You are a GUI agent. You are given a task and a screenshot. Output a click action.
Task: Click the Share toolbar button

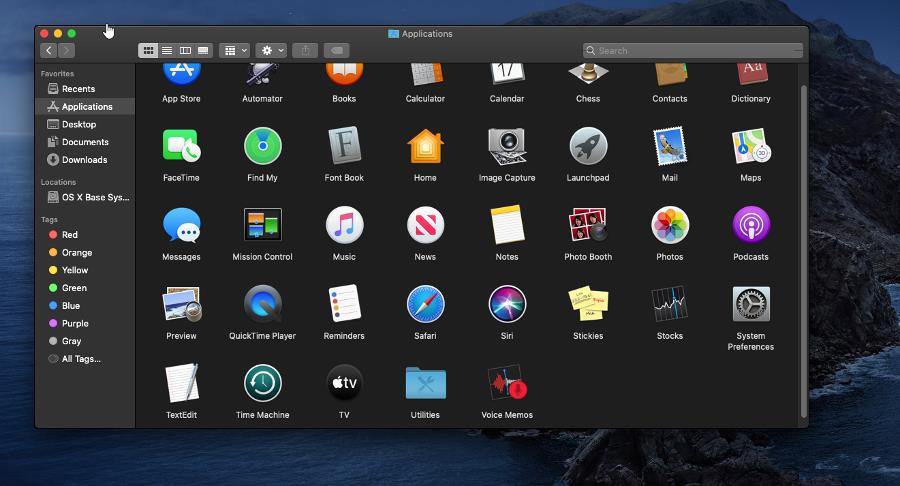(305, 50)
